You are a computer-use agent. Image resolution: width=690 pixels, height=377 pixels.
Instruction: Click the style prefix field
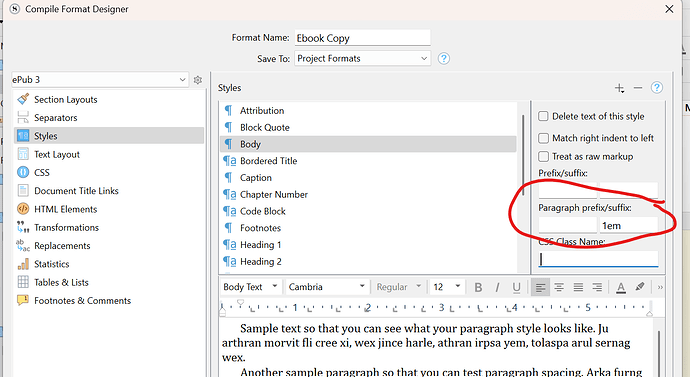[x=568, y=191]
